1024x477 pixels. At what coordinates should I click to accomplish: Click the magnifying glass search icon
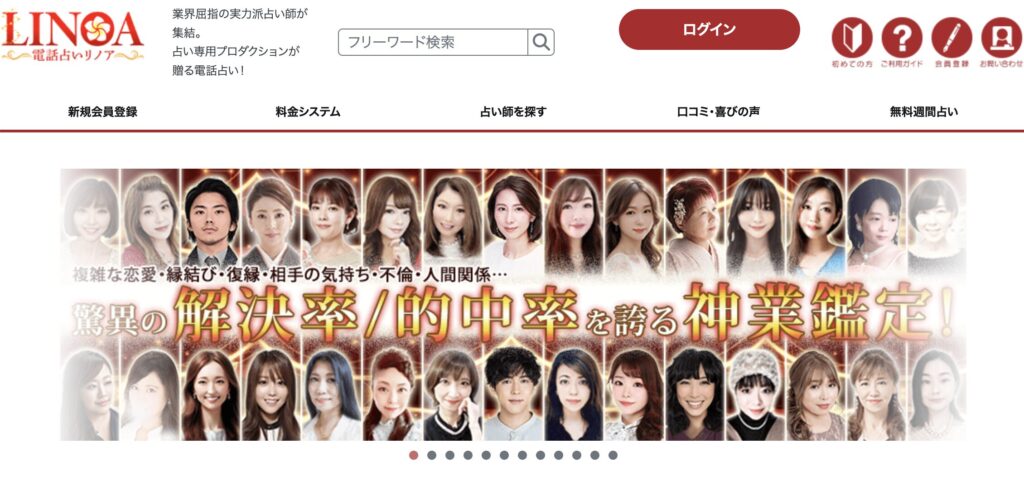[x=541, y=42]
